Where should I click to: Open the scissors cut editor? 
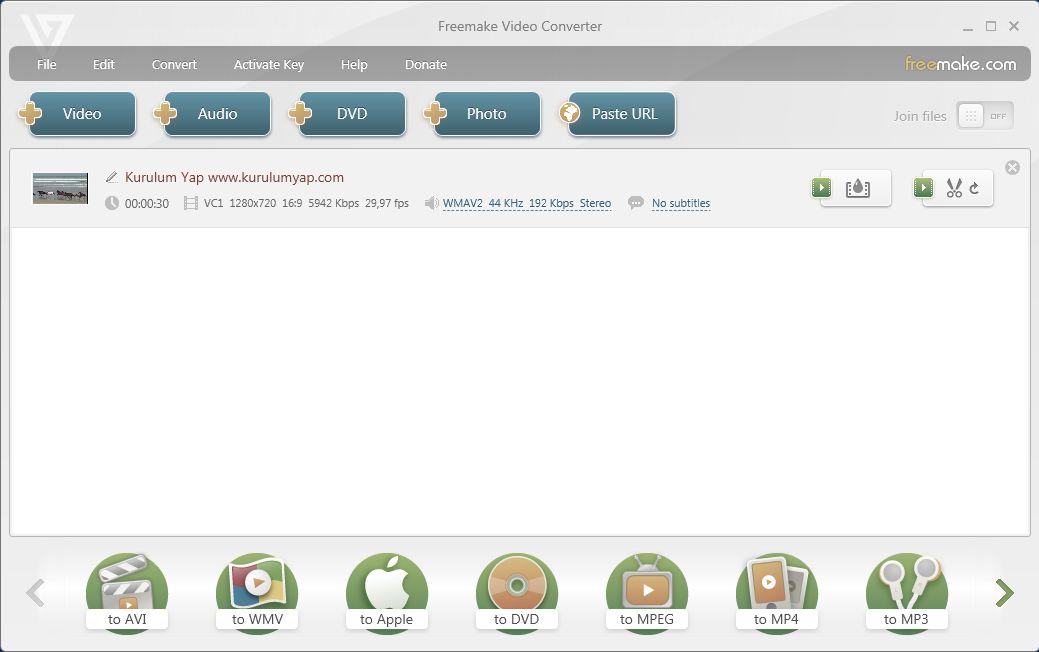tap(954, 188)
